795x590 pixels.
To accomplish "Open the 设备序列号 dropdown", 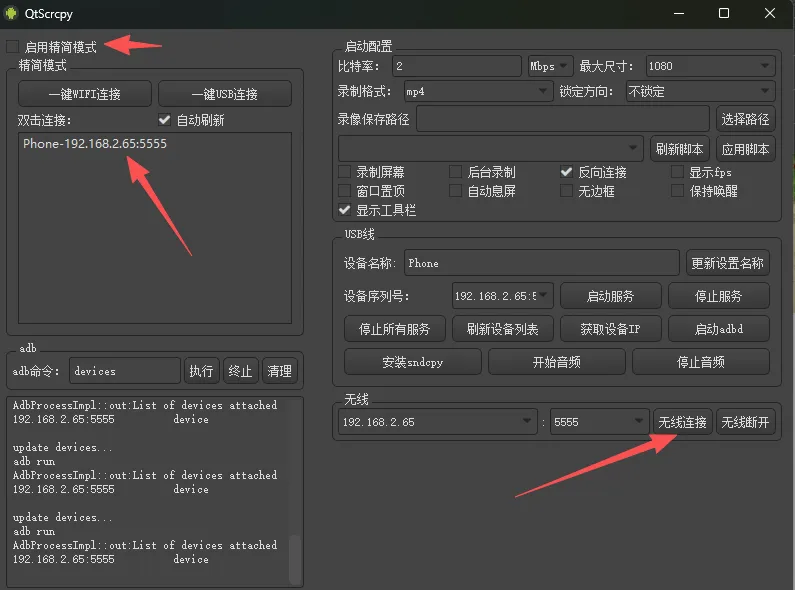I will tap(502, 296).
